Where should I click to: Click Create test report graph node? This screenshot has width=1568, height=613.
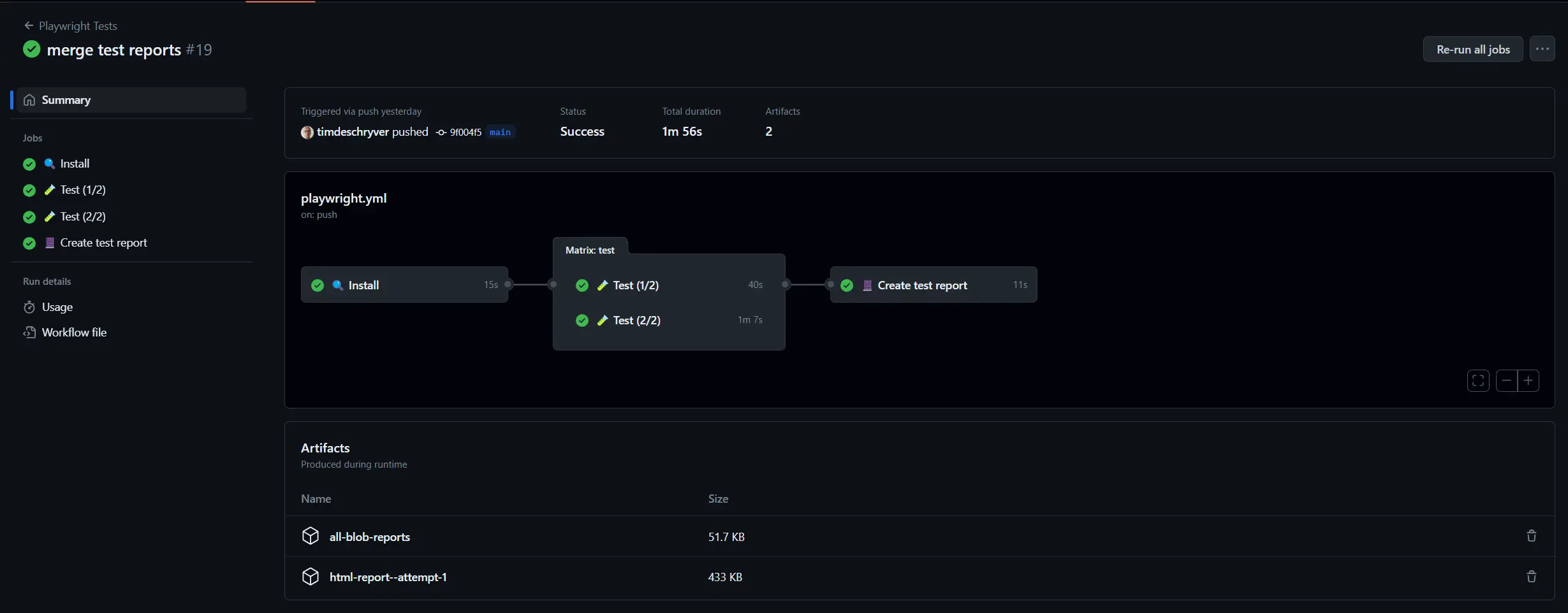click(x=934, y=285)
